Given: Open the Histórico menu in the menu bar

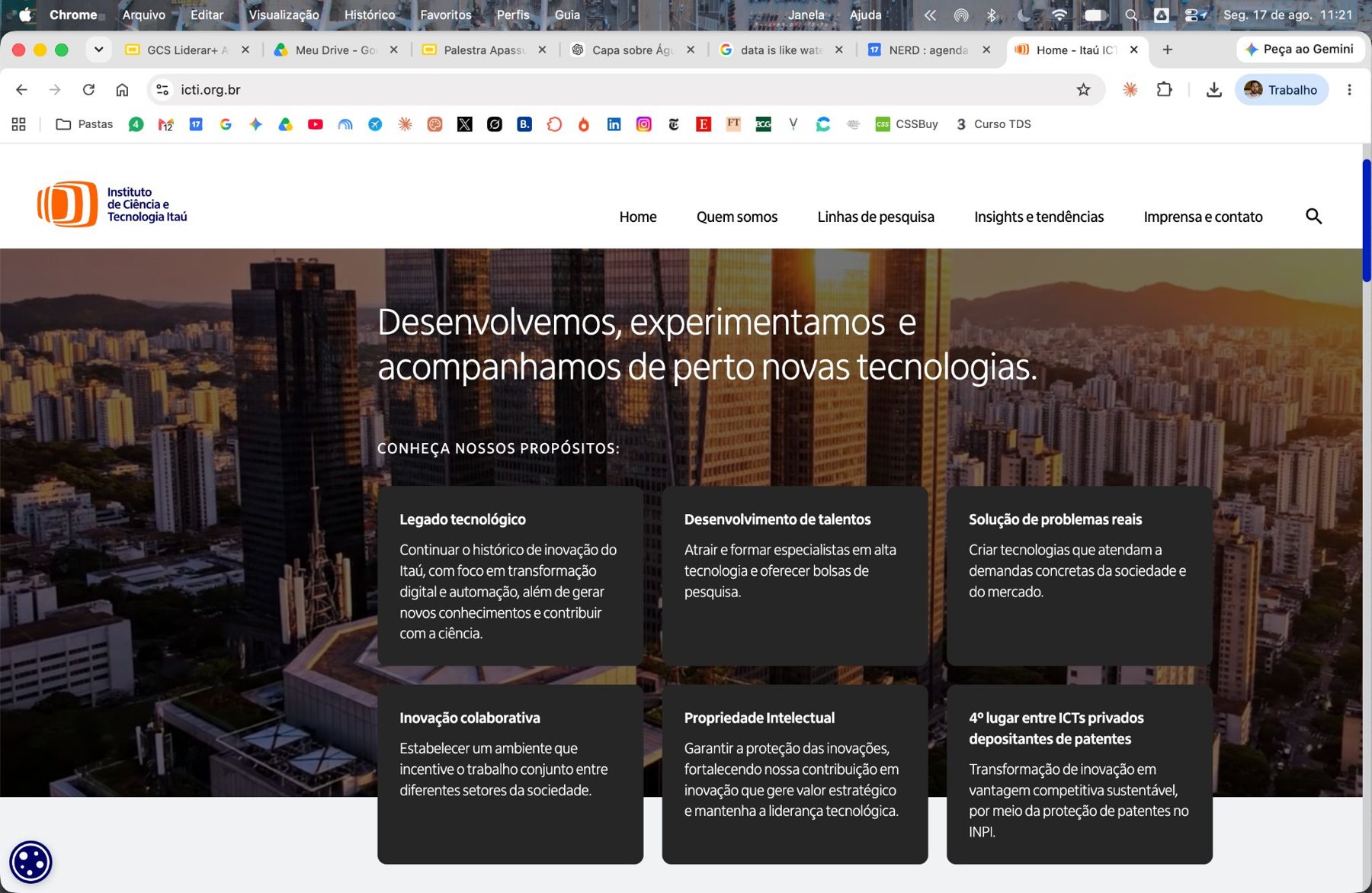Looking at the screenshot, I should (x=370, y=14).
